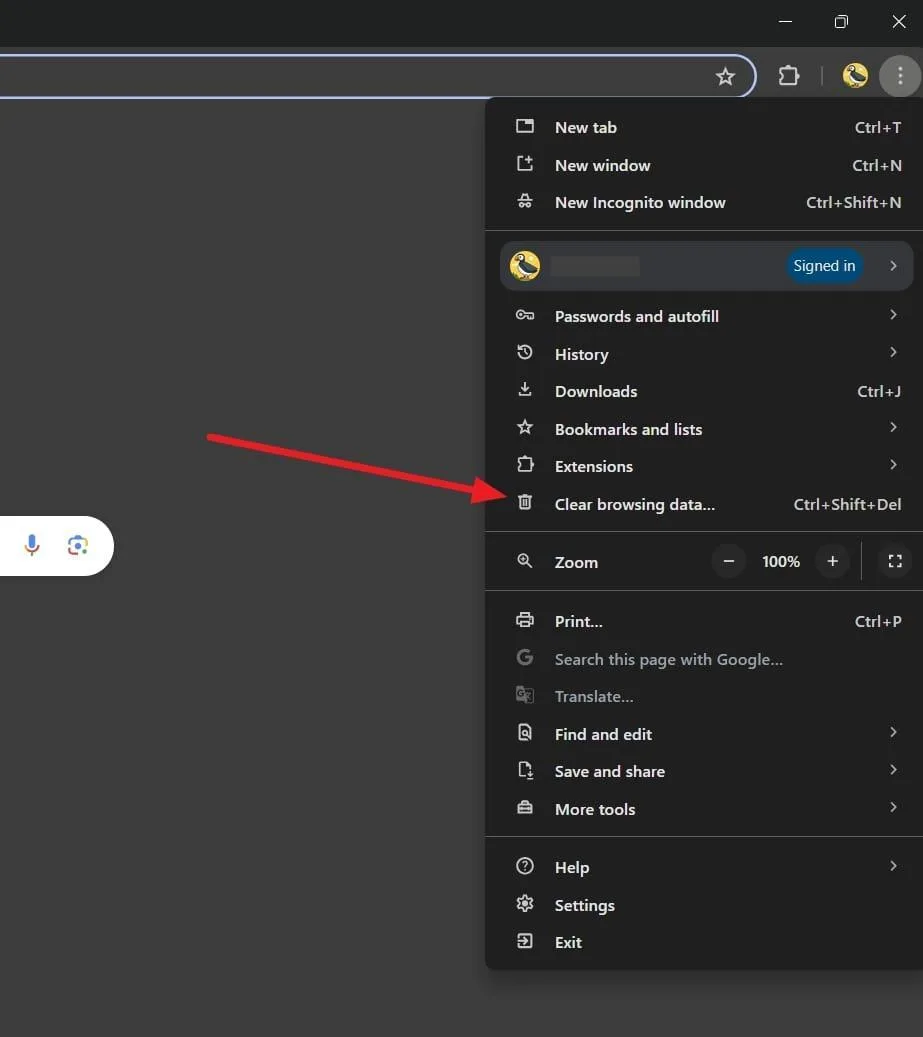Expand the History submenu arrow
The width and height of the screenshot is (923, 1037).
(893, 353)
